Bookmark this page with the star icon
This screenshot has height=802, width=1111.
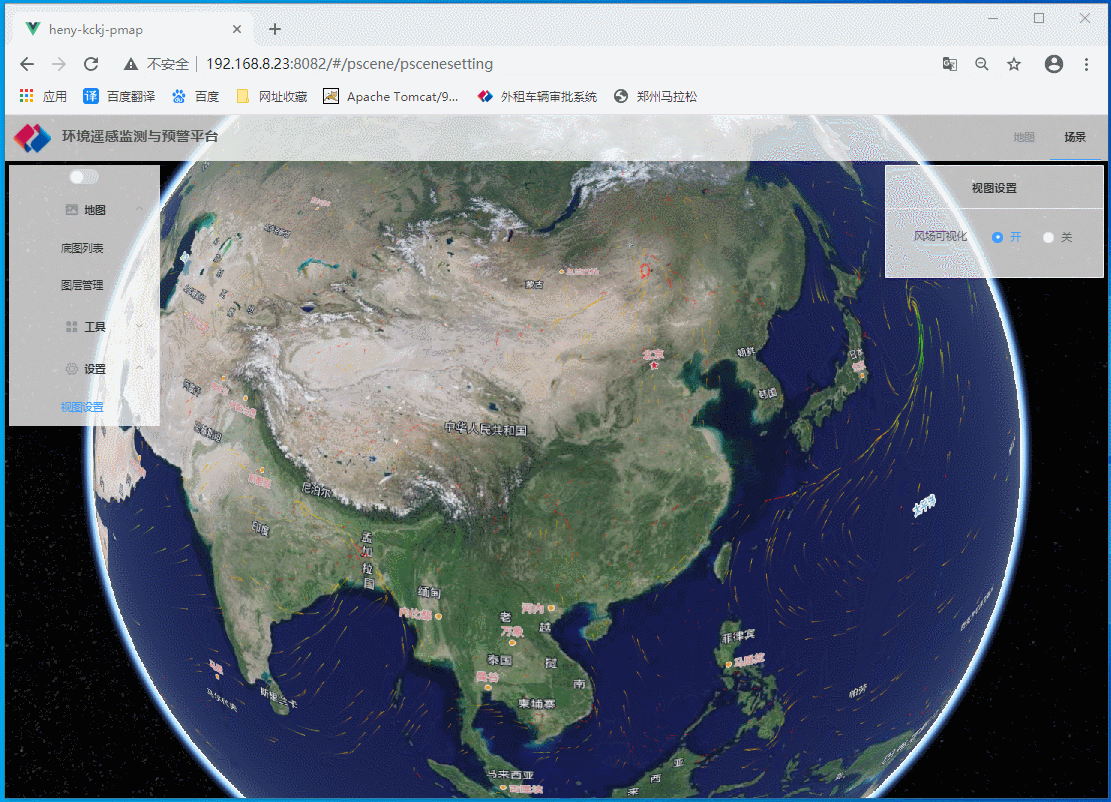click(1014, 64)
